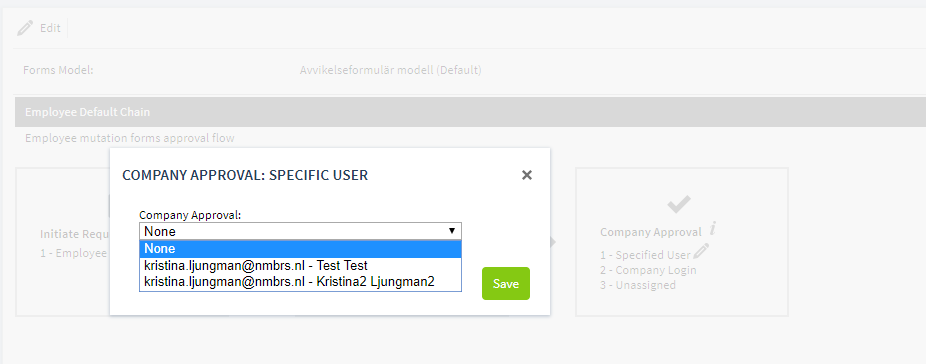Click the Company Login approver entry
Screen dimensions: 926x364
point(648,270)
